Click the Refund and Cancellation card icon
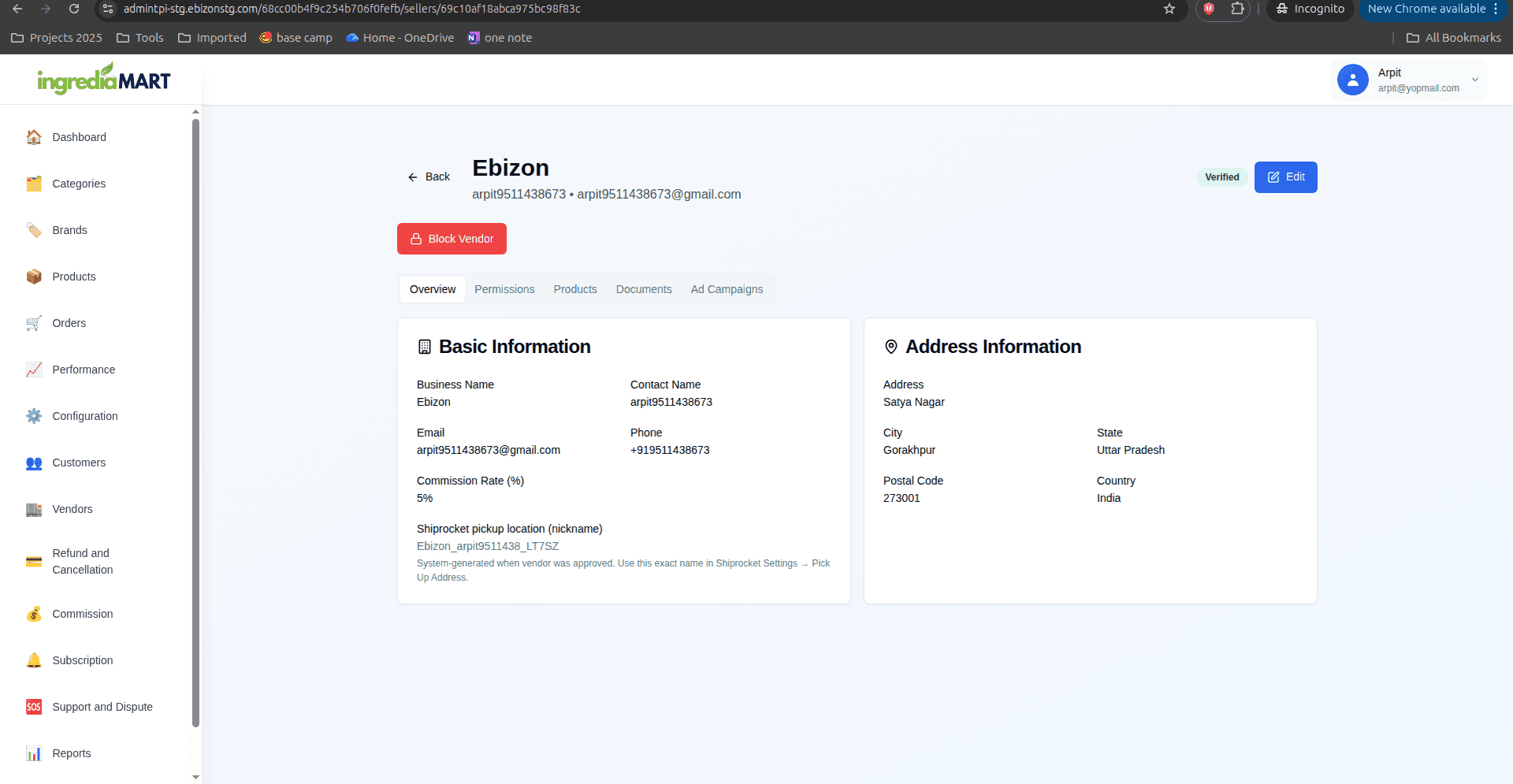This screenshot has width=1513, height=784. (34, 562)
